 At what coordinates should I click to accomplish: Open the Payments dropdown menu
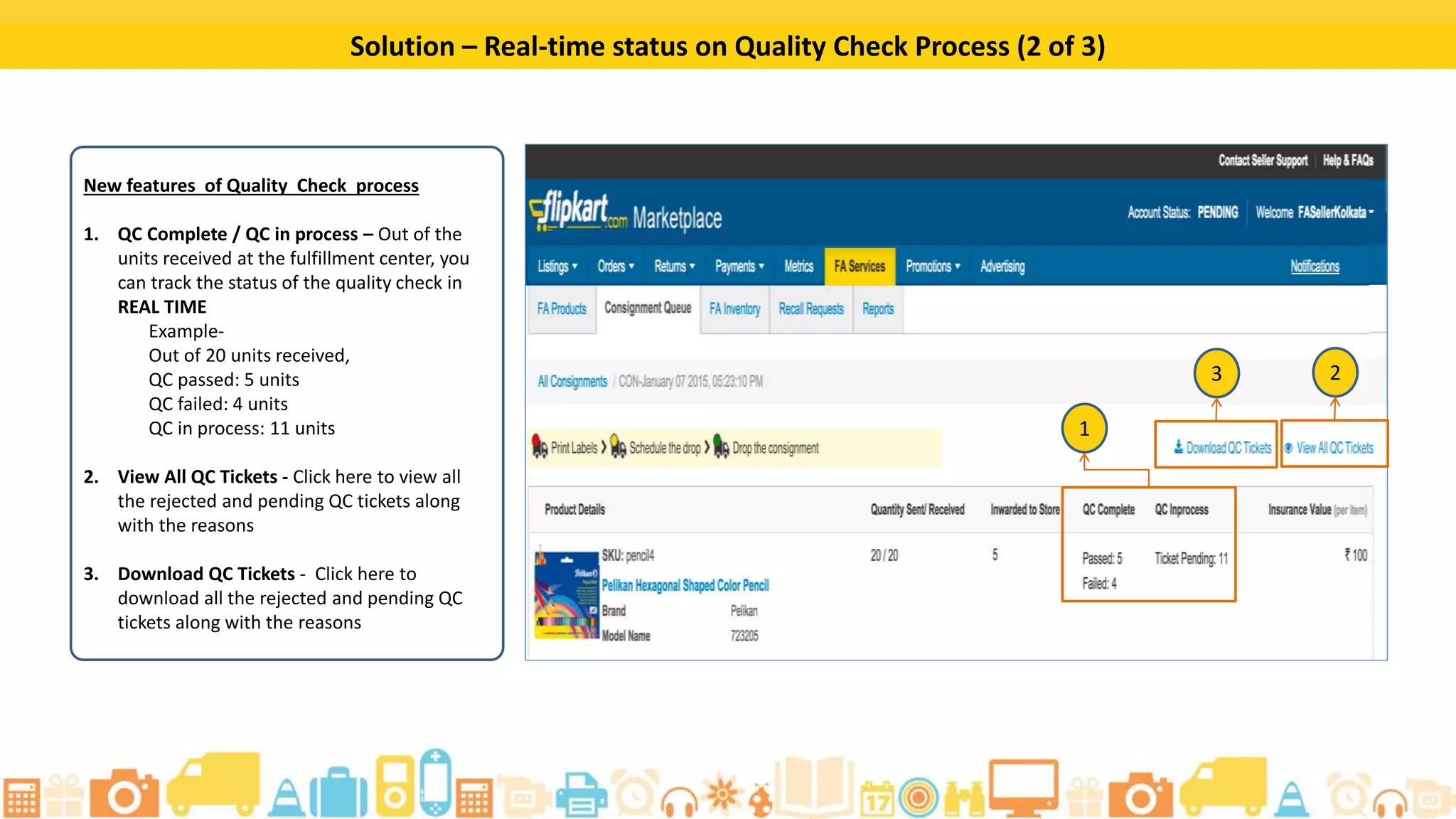click(x=739, y=267)
